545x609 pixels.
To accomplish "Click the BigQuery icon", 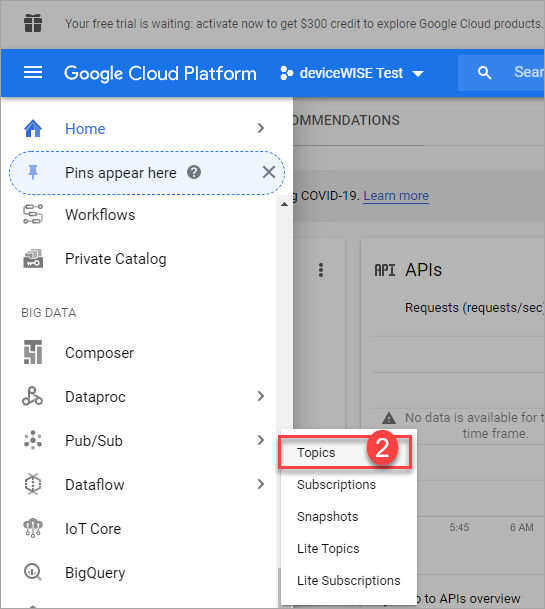I will pos(33,572).
